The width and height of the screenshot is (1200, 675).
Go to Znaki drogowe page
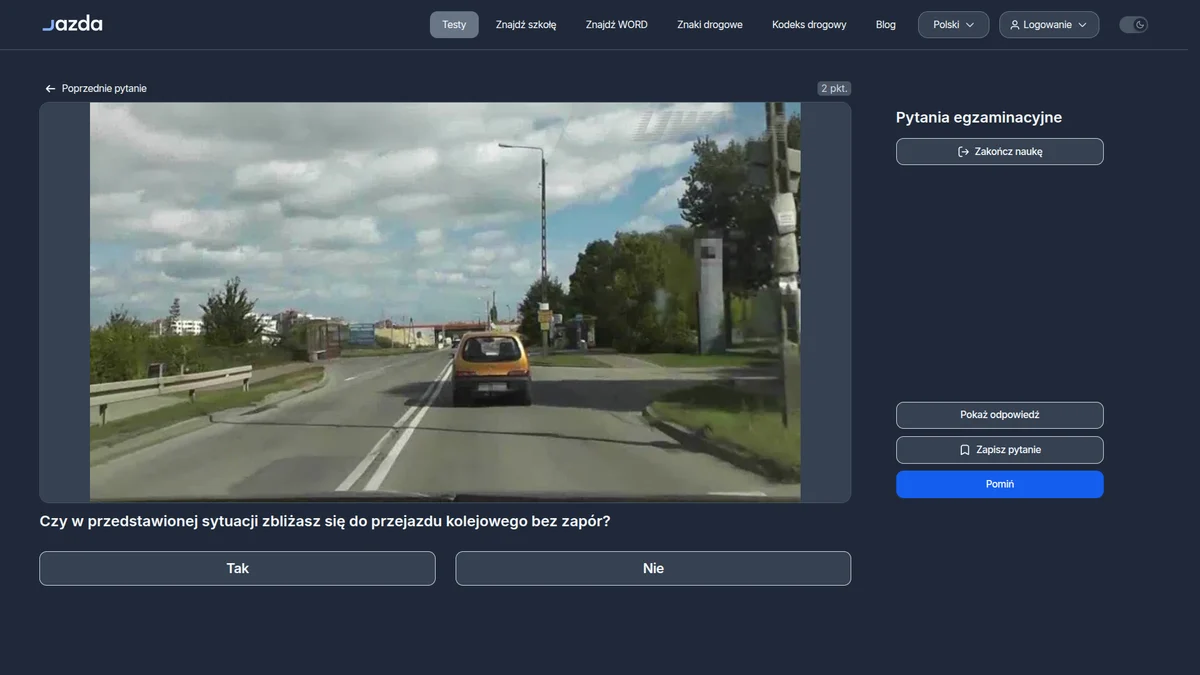(710, 25)
